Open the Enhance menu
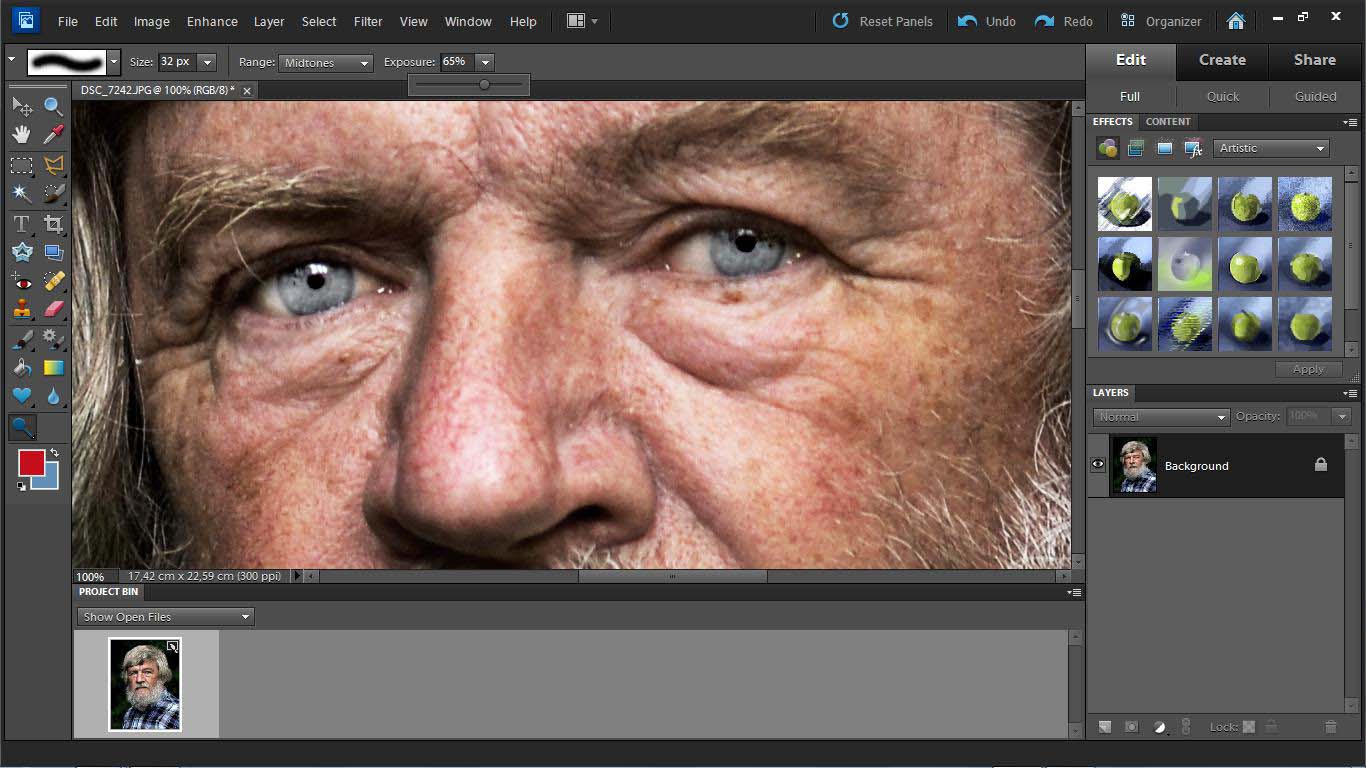 [x=212, y=21]
